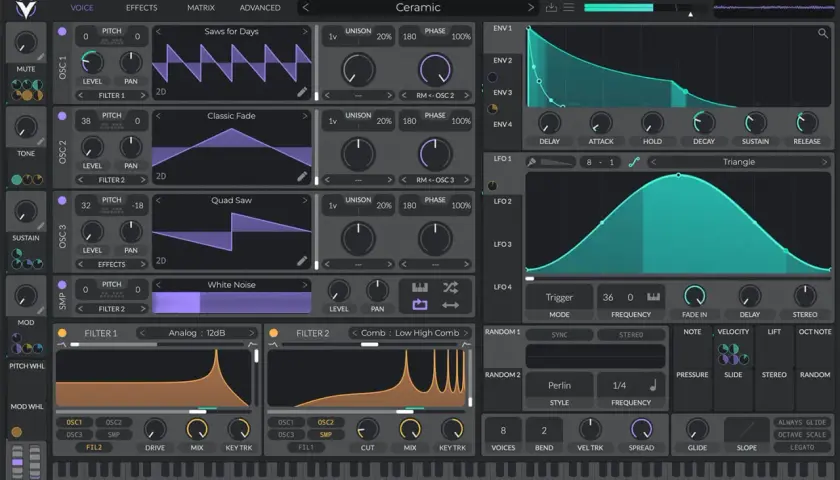Viewport: 840px width, 480px height.
Task: Adjust the envelope DECAY knob
Action: (704, 123)
